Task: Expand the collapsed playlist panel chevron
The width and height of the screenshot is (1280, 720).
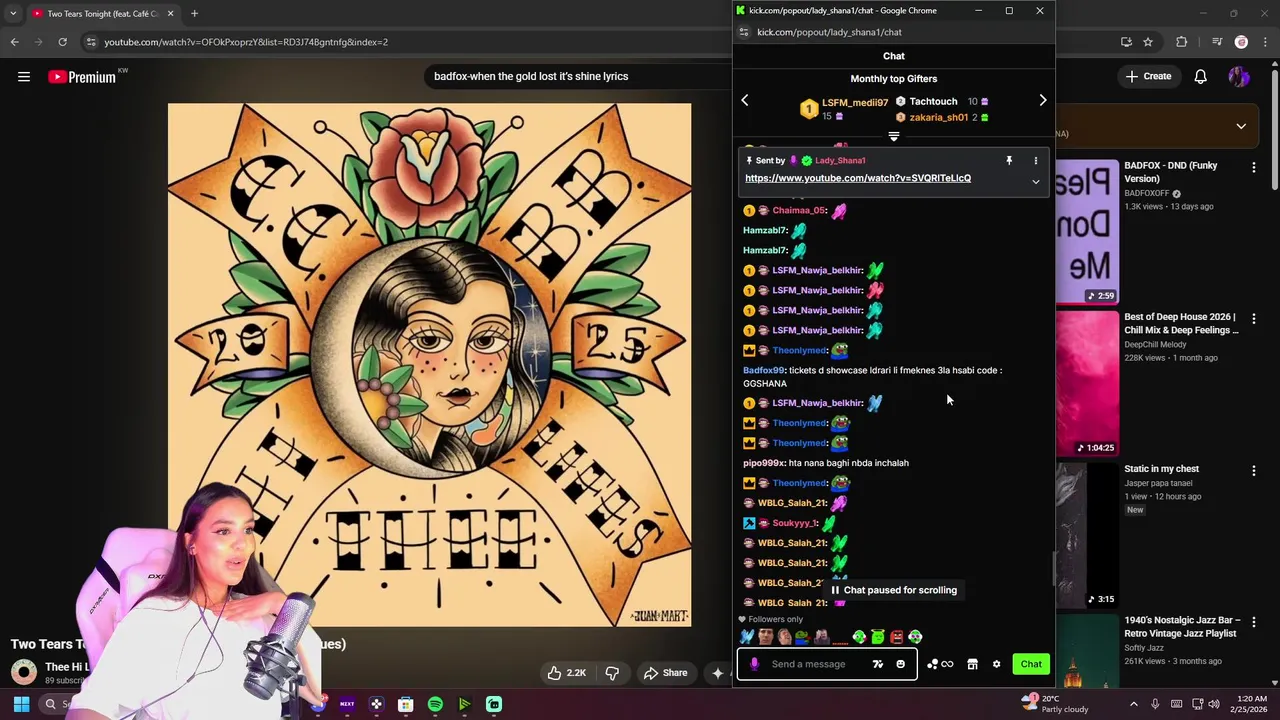Action: [x=1241, y=126]
